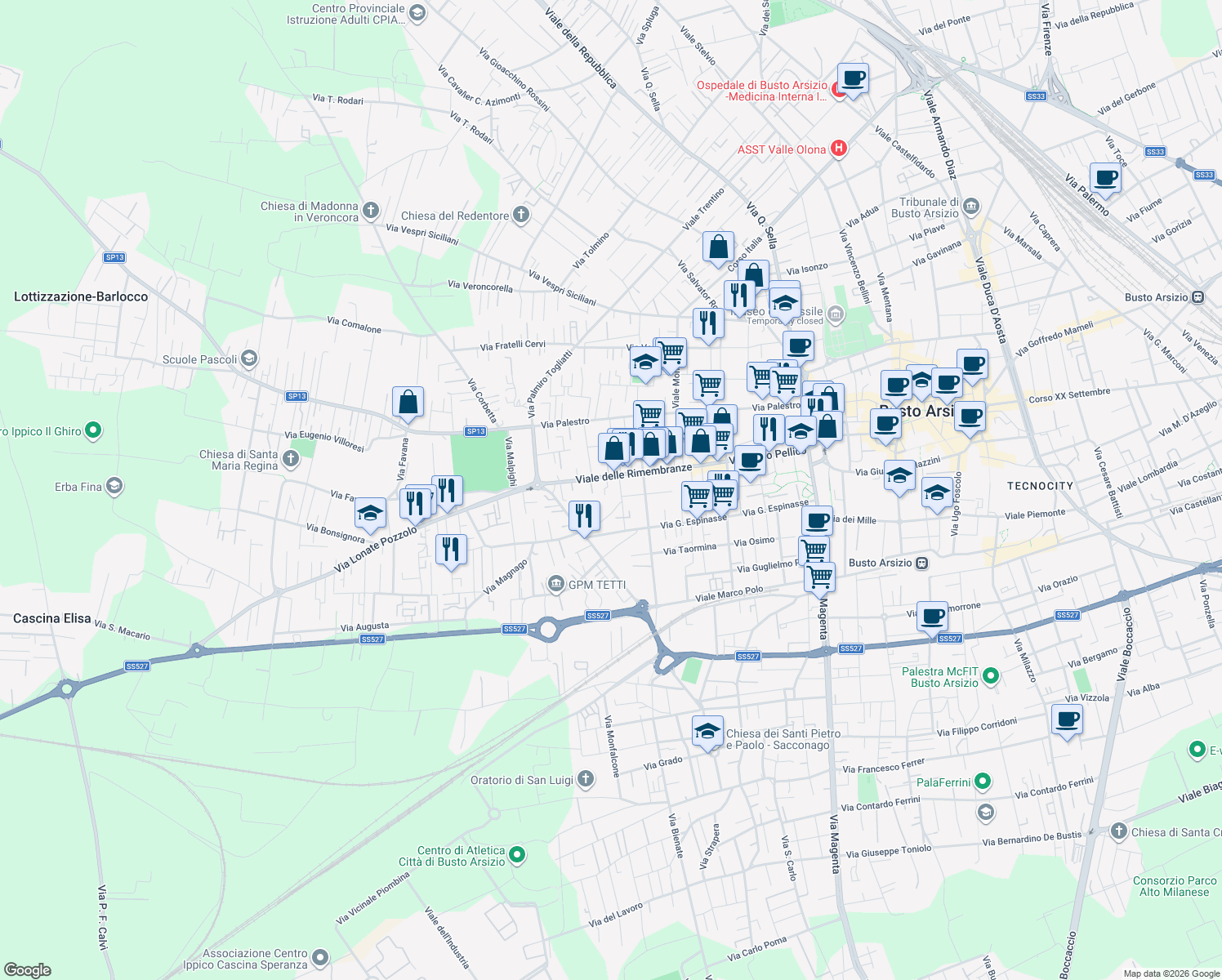1222x980 pixels.
Task: Click the school icon near Chiesa dei Santi Pietro e Paolo
Action: [707, 729]
